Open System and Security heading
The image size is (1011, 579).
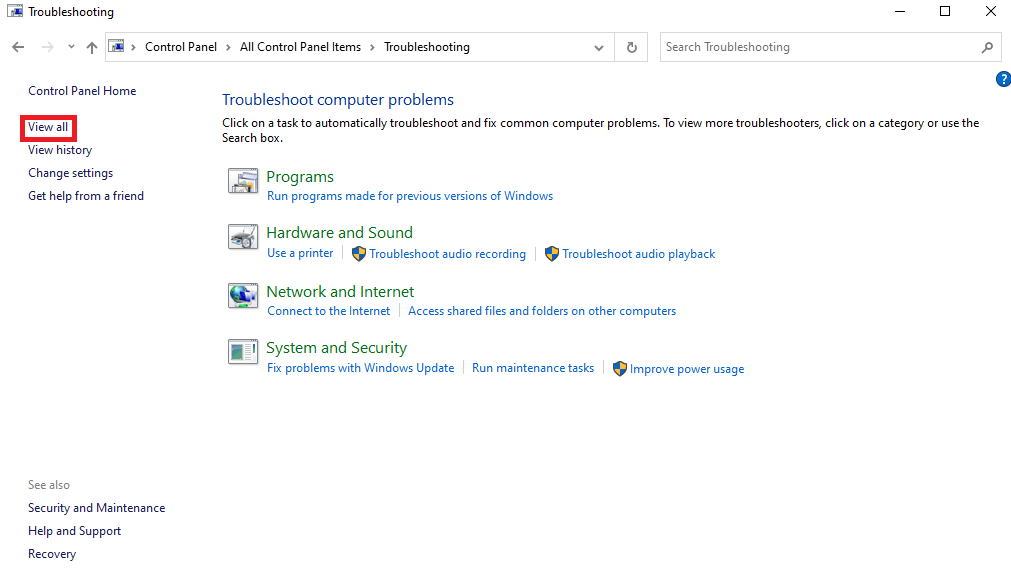click(x=337, y=348)
